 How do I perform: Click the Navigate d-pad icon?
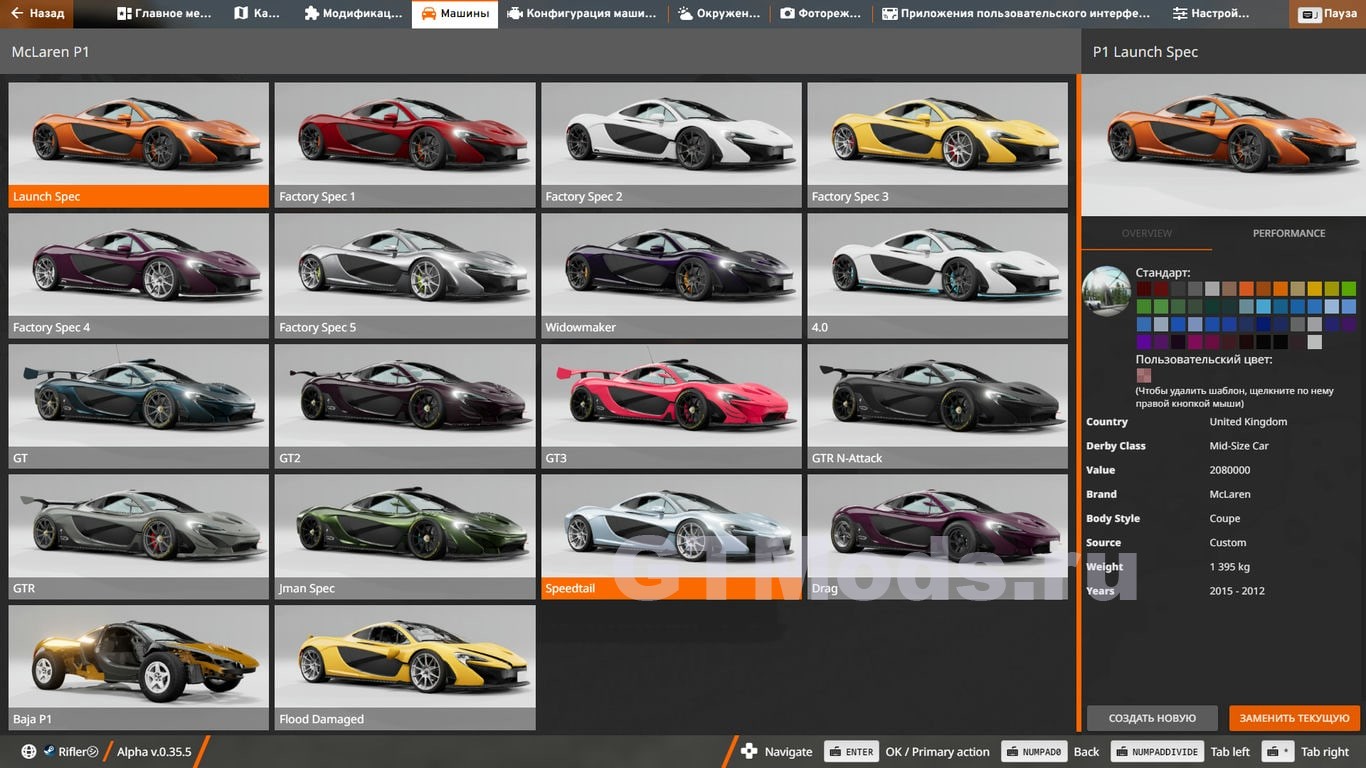click(749, 752)
